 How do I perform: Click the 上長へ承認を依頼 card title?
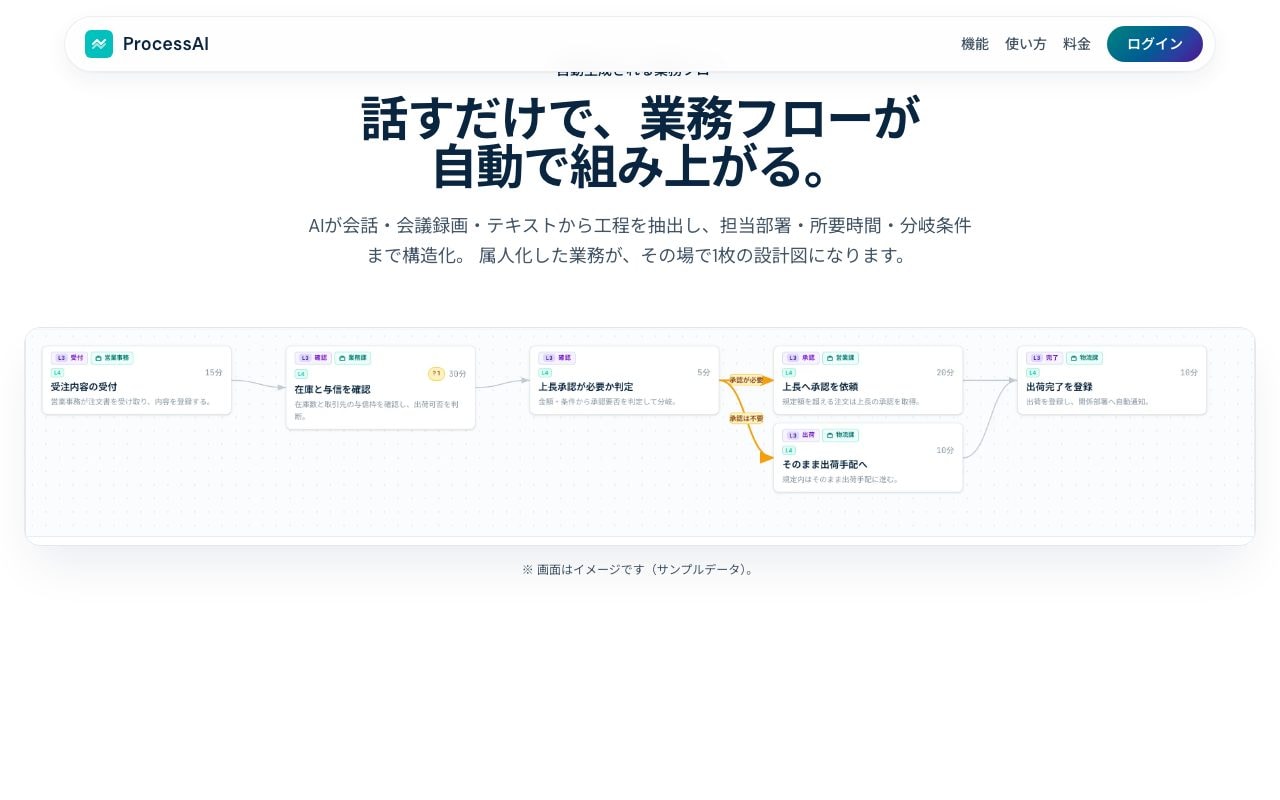coord(820,386)
